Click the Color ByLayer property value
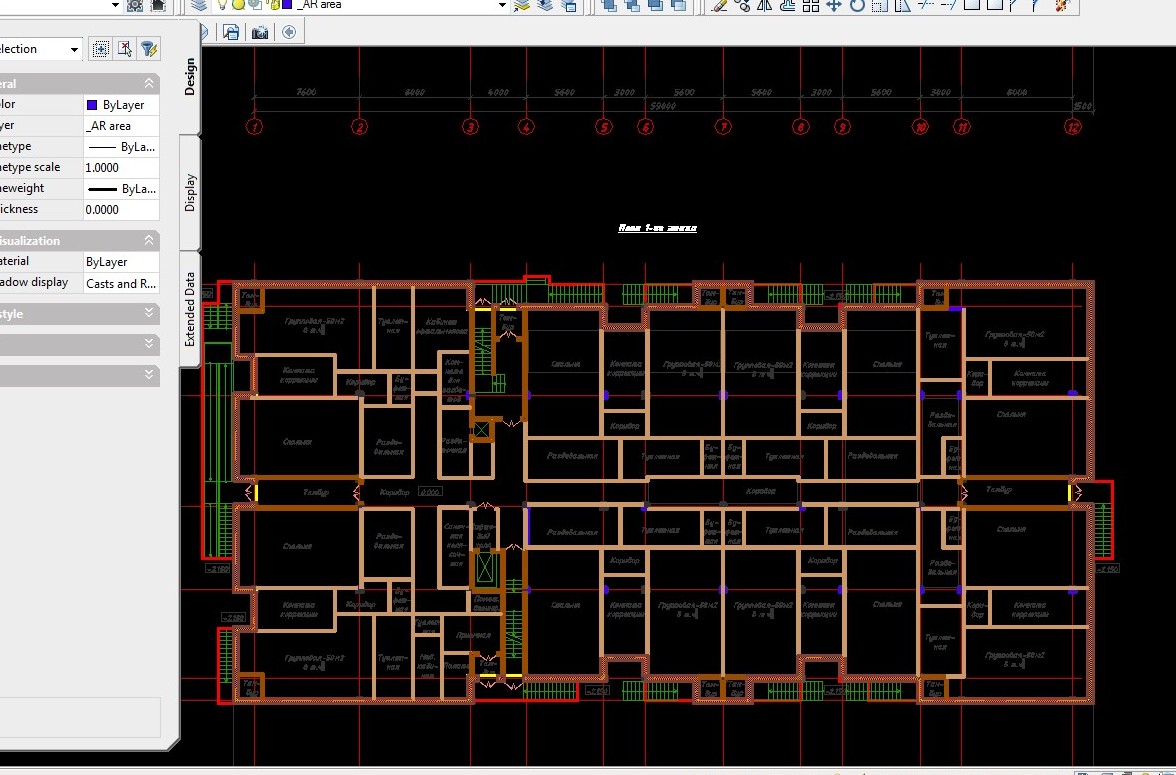 122,105
